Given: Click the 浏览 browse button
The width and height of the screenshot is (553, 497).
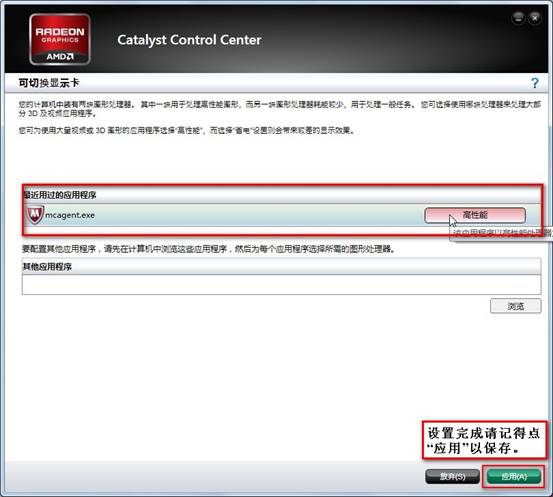Looking at the screenshot, I should [515, 306].
